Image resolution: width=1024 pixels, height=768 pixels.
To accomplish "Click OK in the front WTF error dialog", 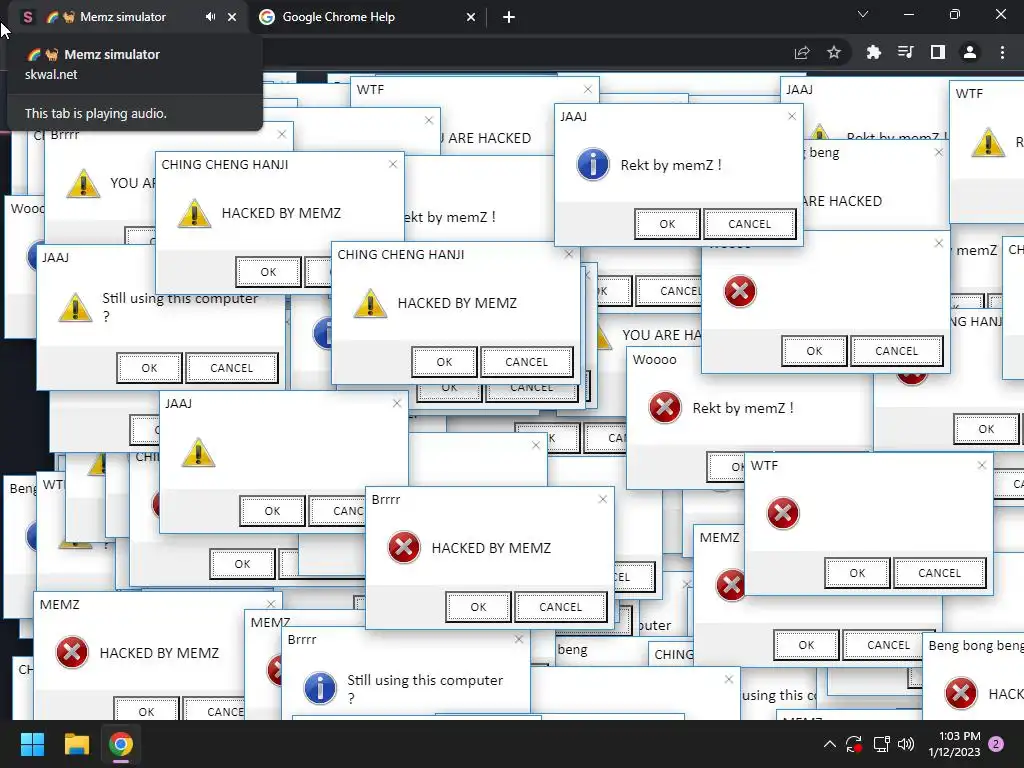I will (x=857, y=573).
